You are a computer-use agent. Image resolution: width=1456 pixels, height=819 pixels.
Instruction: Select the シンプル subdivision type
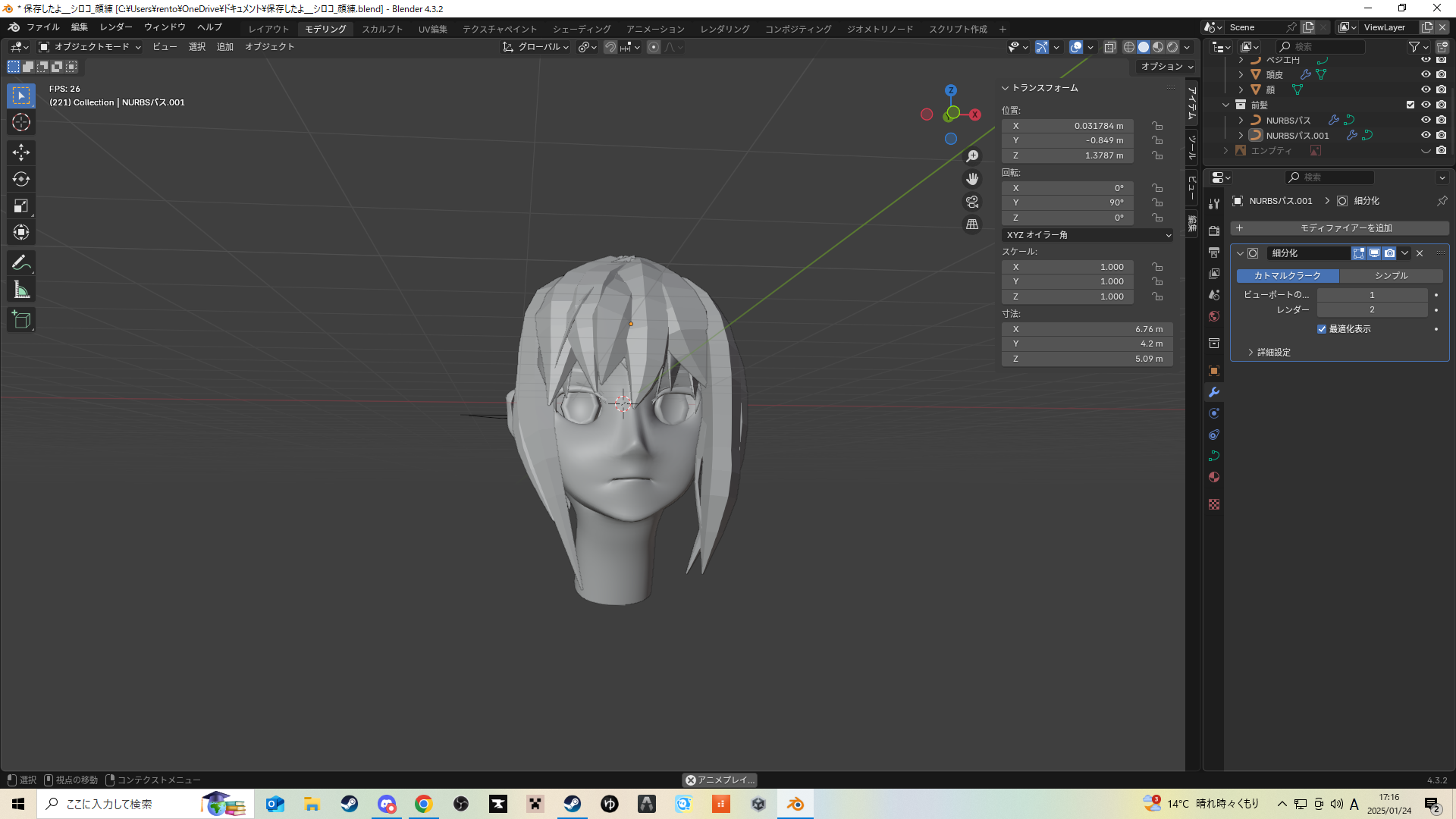coord(1391,276)
